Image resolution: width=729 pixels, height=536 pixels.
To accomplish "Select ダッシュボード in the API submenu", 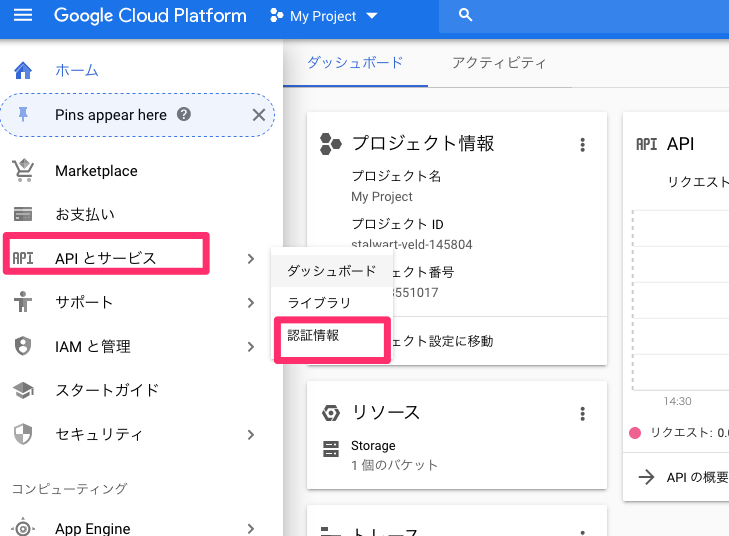I will coord(332,271).
